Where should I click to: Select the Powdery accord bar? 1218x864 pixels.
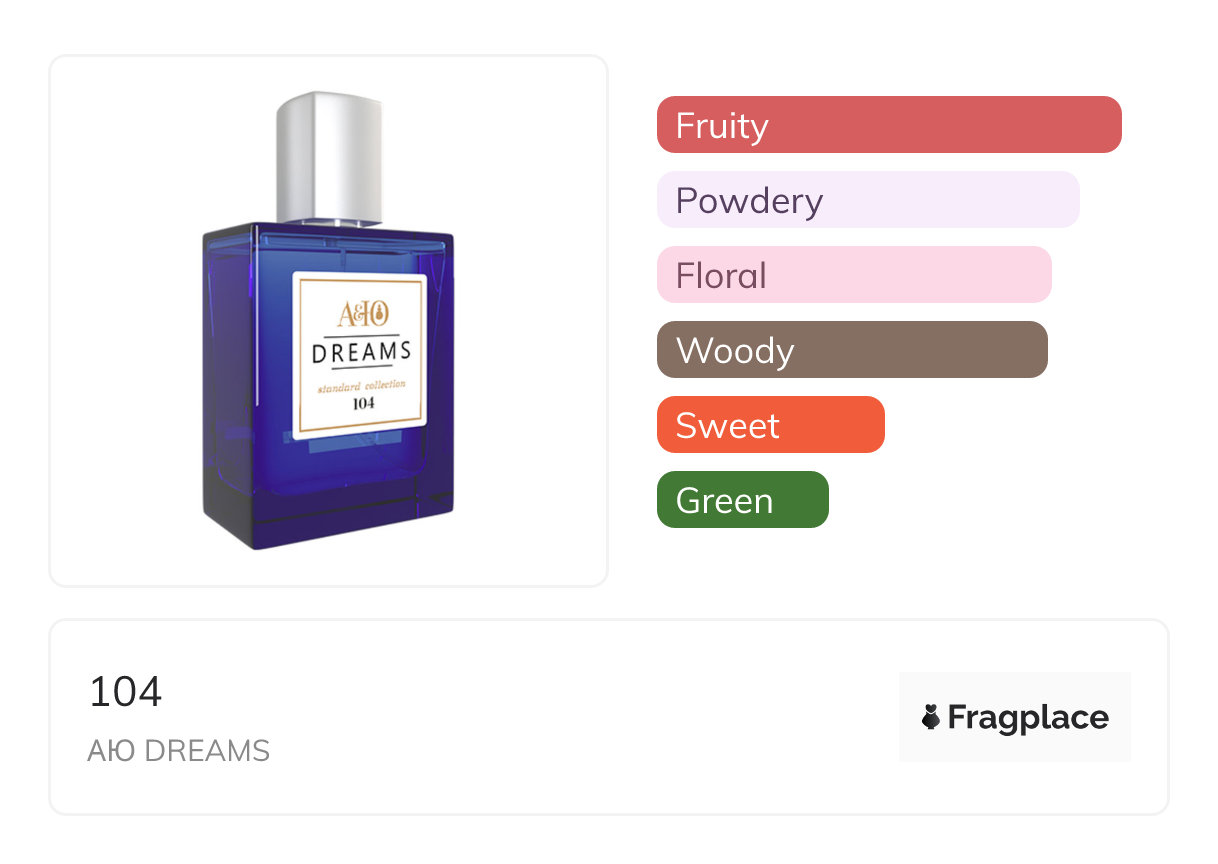coord(868,200)
